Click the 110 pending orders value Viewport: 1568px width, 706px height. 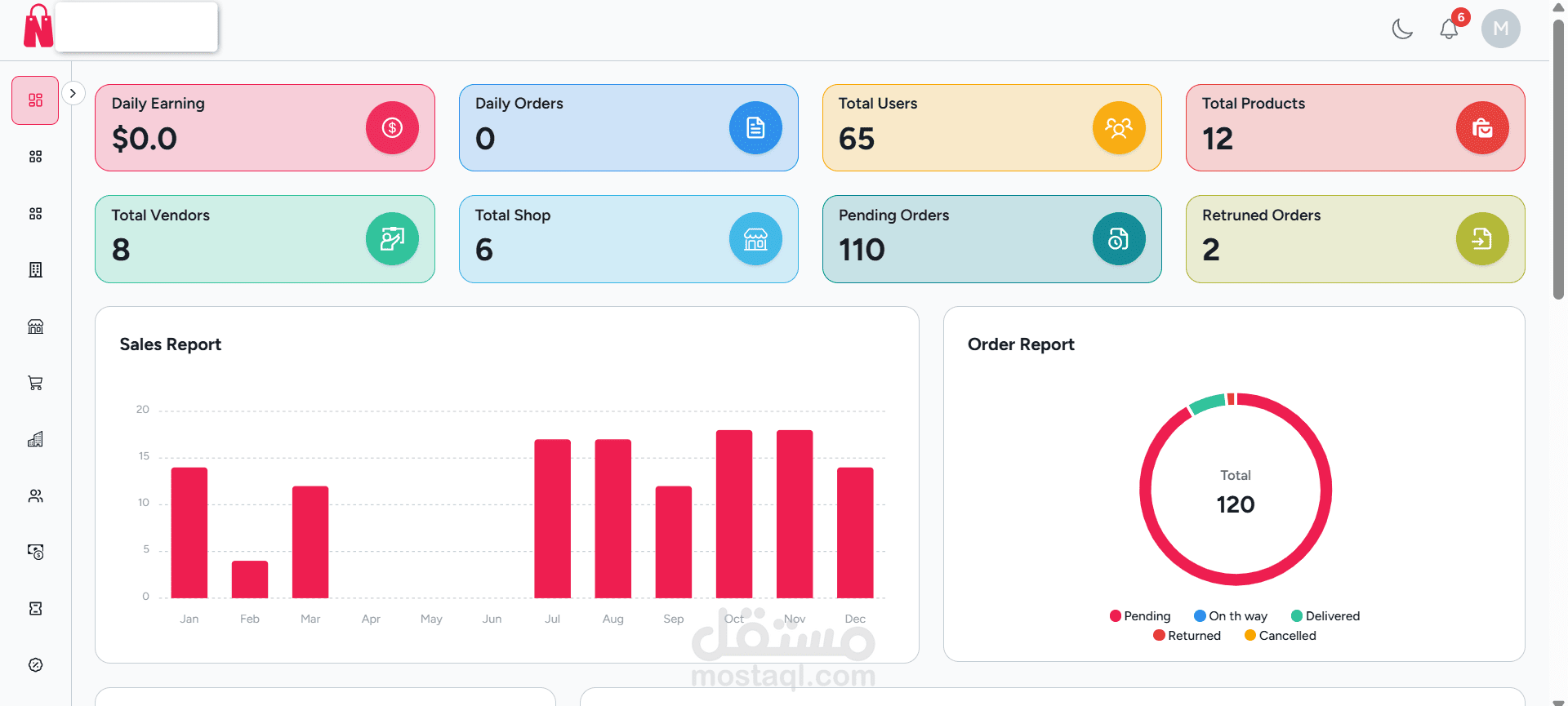point(862,250)
